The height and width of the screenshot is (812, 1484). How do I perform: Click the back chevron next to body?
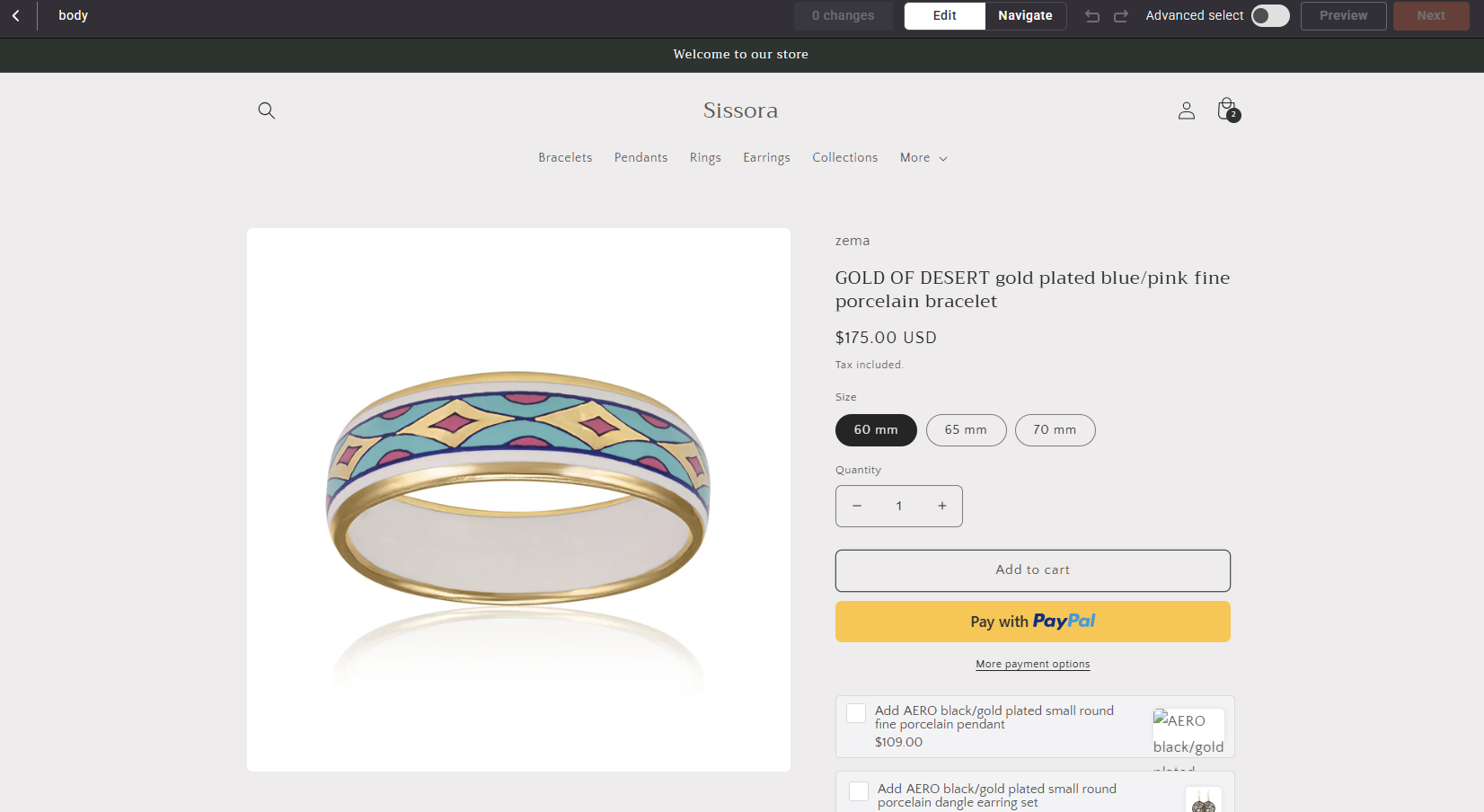pyautogui.click(x=14, y=15)
